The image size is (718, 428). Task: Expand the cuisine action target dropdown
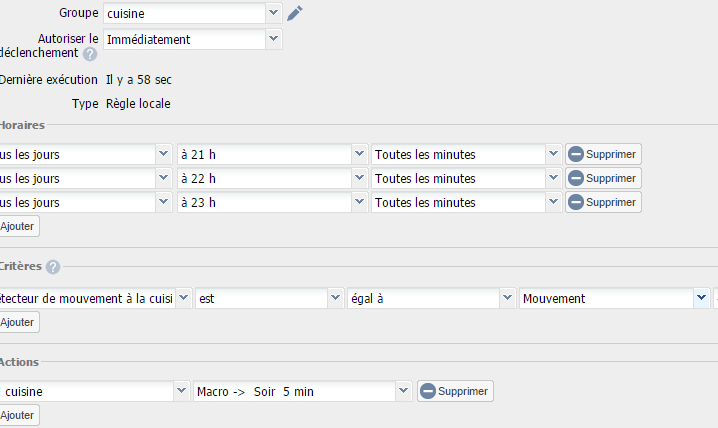coord(181,391)
